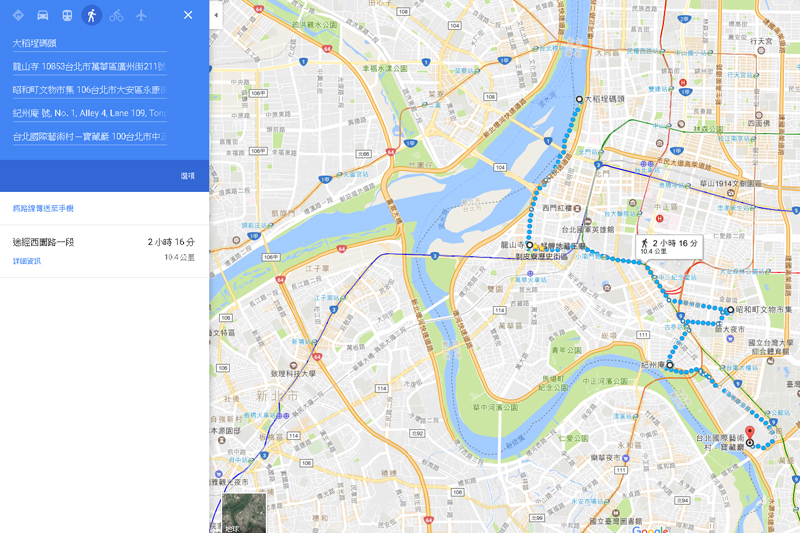
Task: Choose the walking travel mode icon
Action: 92,15
